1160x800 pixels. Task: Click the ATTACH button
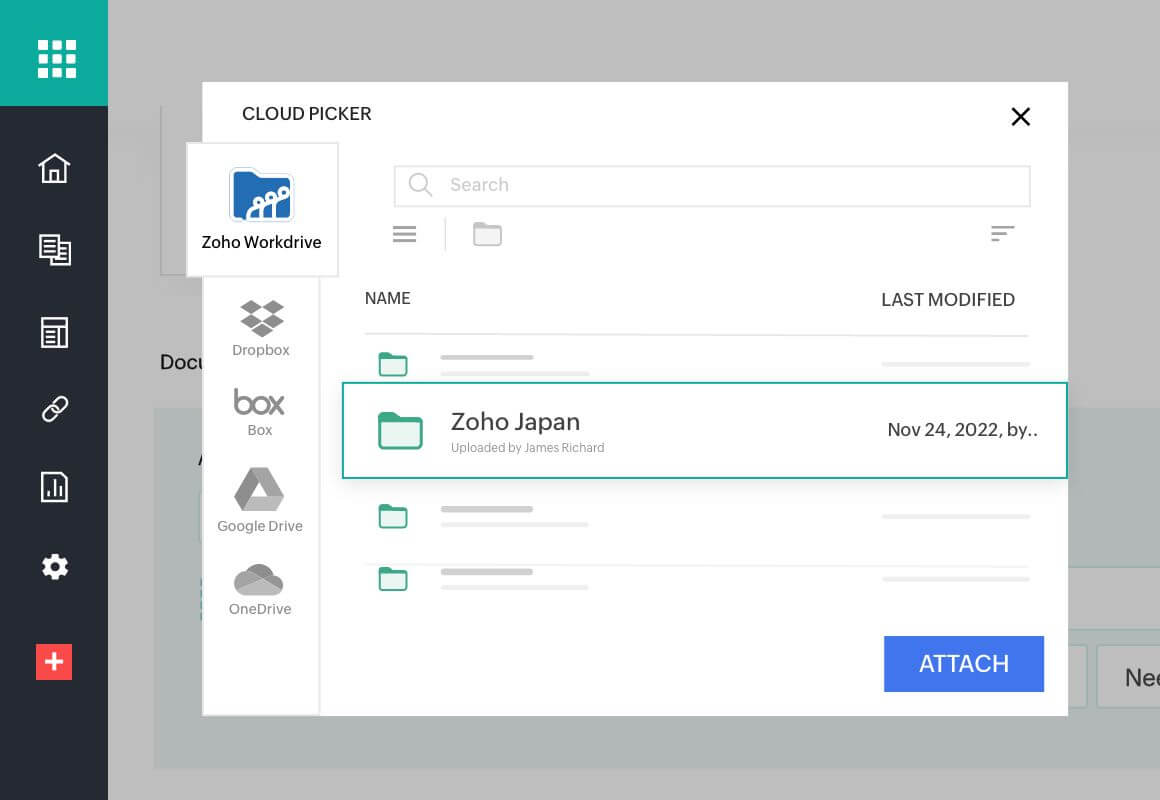pos(963,663)
